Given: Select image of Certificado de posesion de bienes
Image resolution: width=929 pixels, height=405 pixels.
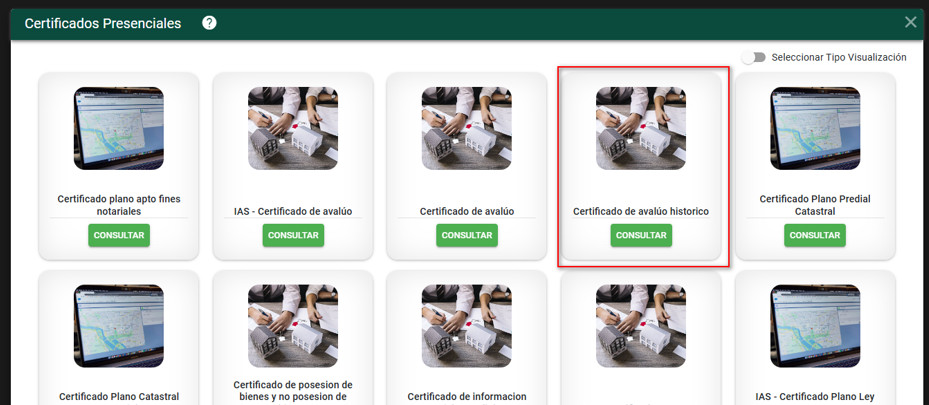Looking at the screenshot, I should pos(293,326).
